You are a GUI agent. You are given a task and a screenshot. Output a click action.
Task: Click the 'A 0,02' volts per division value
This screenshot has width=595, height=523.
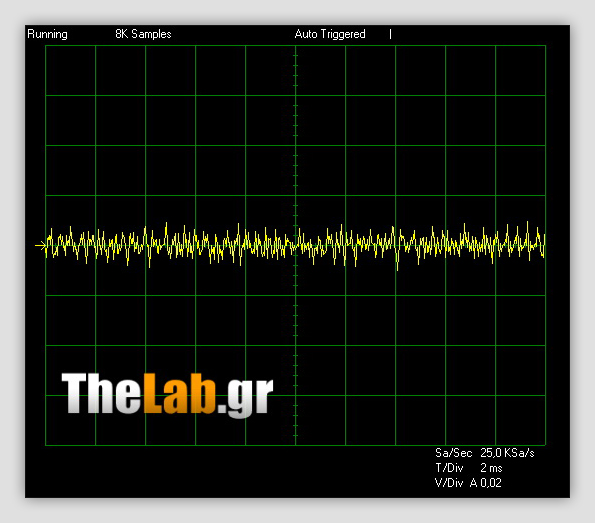(x=486, y=483)
